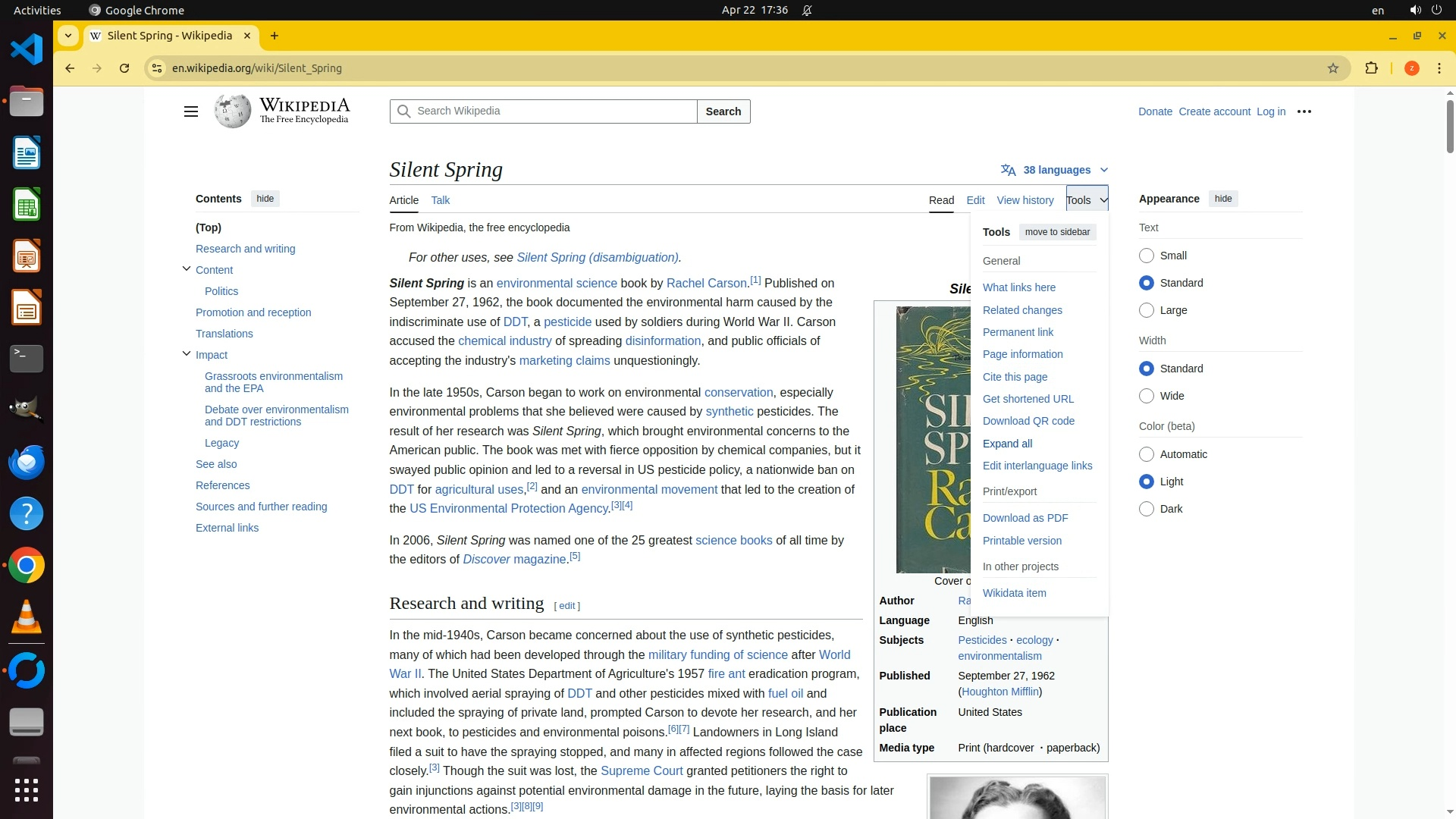Click the site information icon in address bar
Screen dimensions: 1456x819
tap(156, 68)
